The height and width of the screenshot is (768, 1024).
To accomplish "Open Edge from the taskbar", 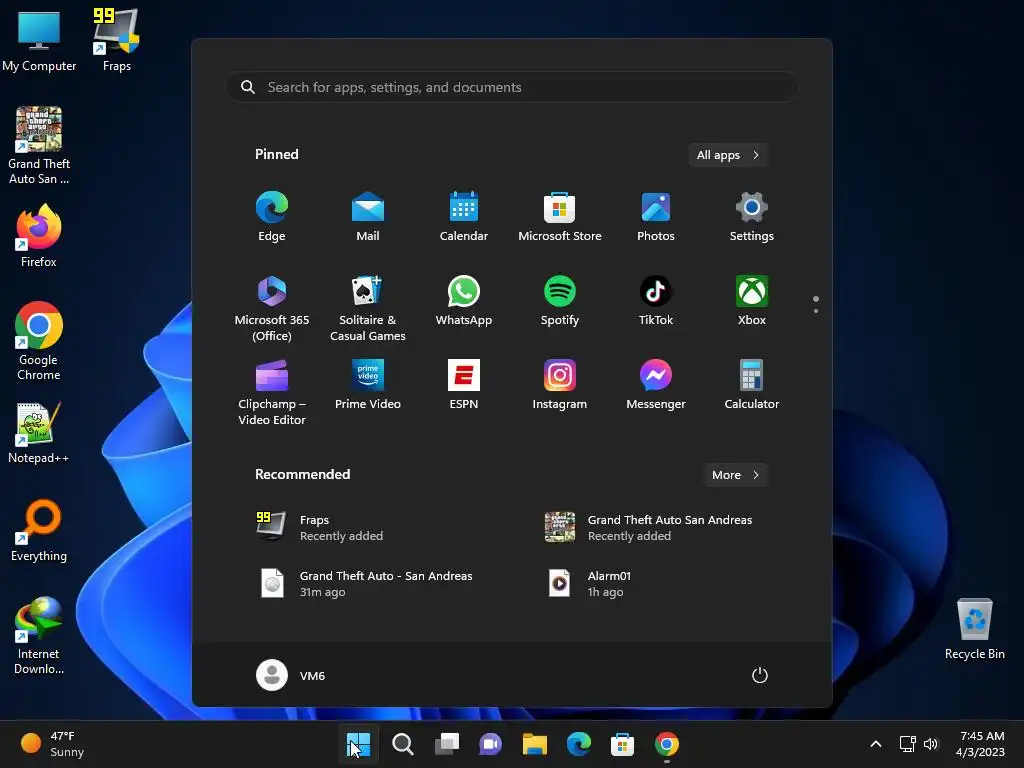I will click(x=579, y=744).
